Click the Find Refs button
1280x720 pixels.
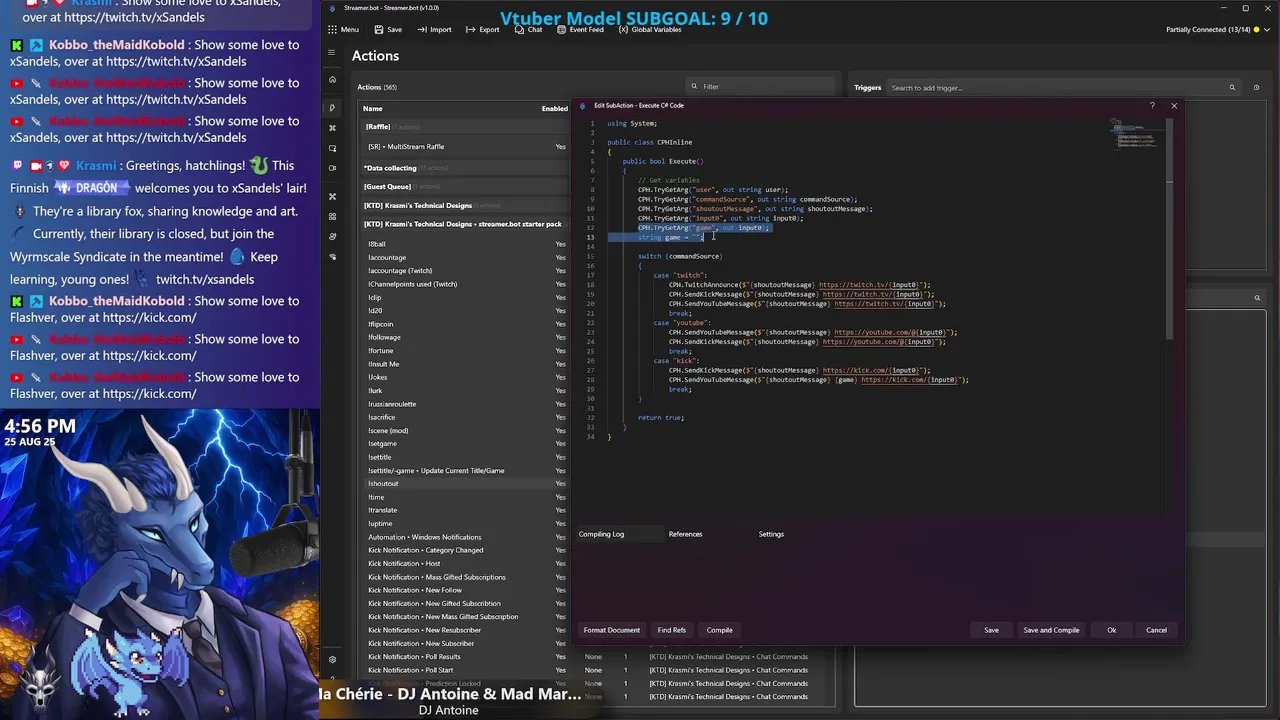[672, 630]
